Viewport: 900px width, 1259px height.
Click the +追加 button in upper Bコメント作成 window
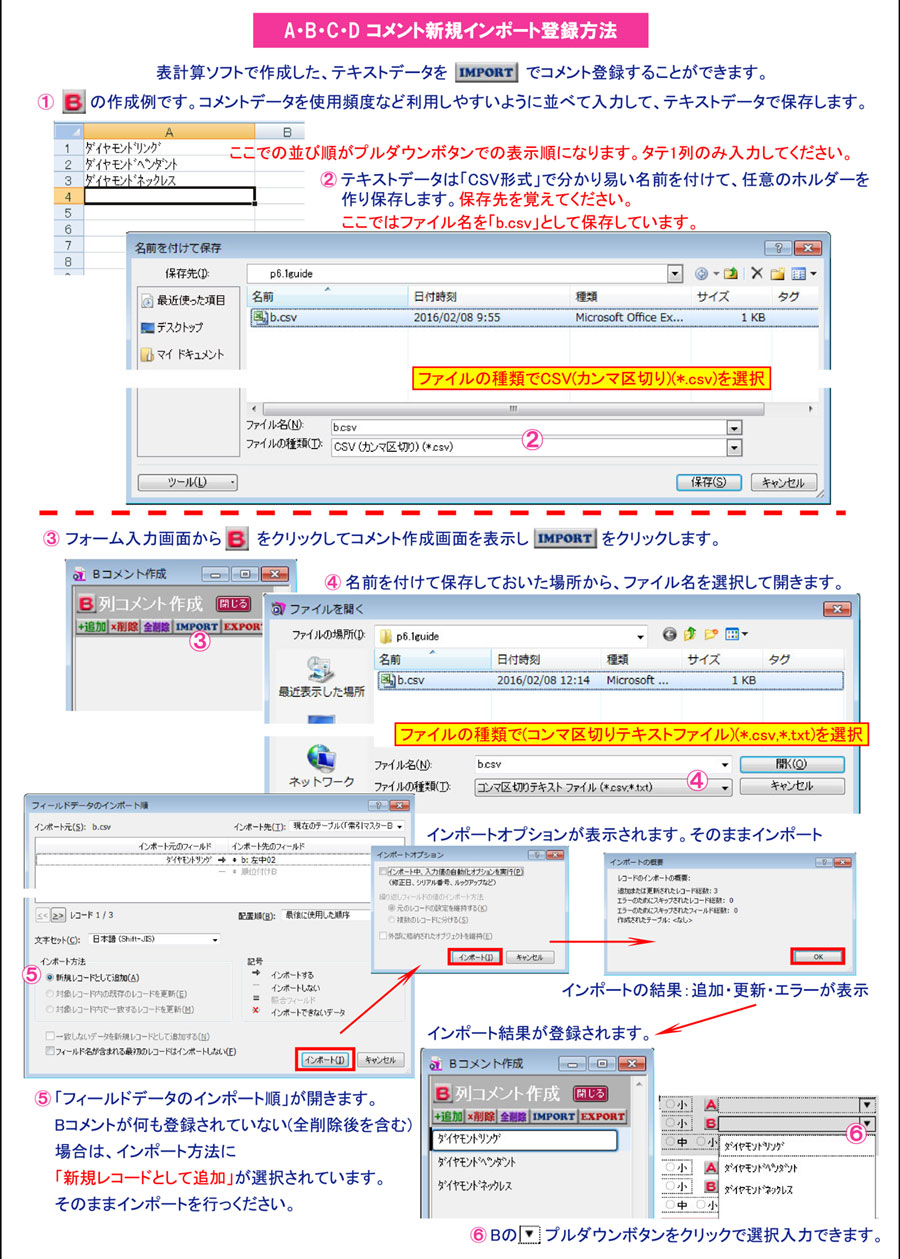[x=95, y=627]
